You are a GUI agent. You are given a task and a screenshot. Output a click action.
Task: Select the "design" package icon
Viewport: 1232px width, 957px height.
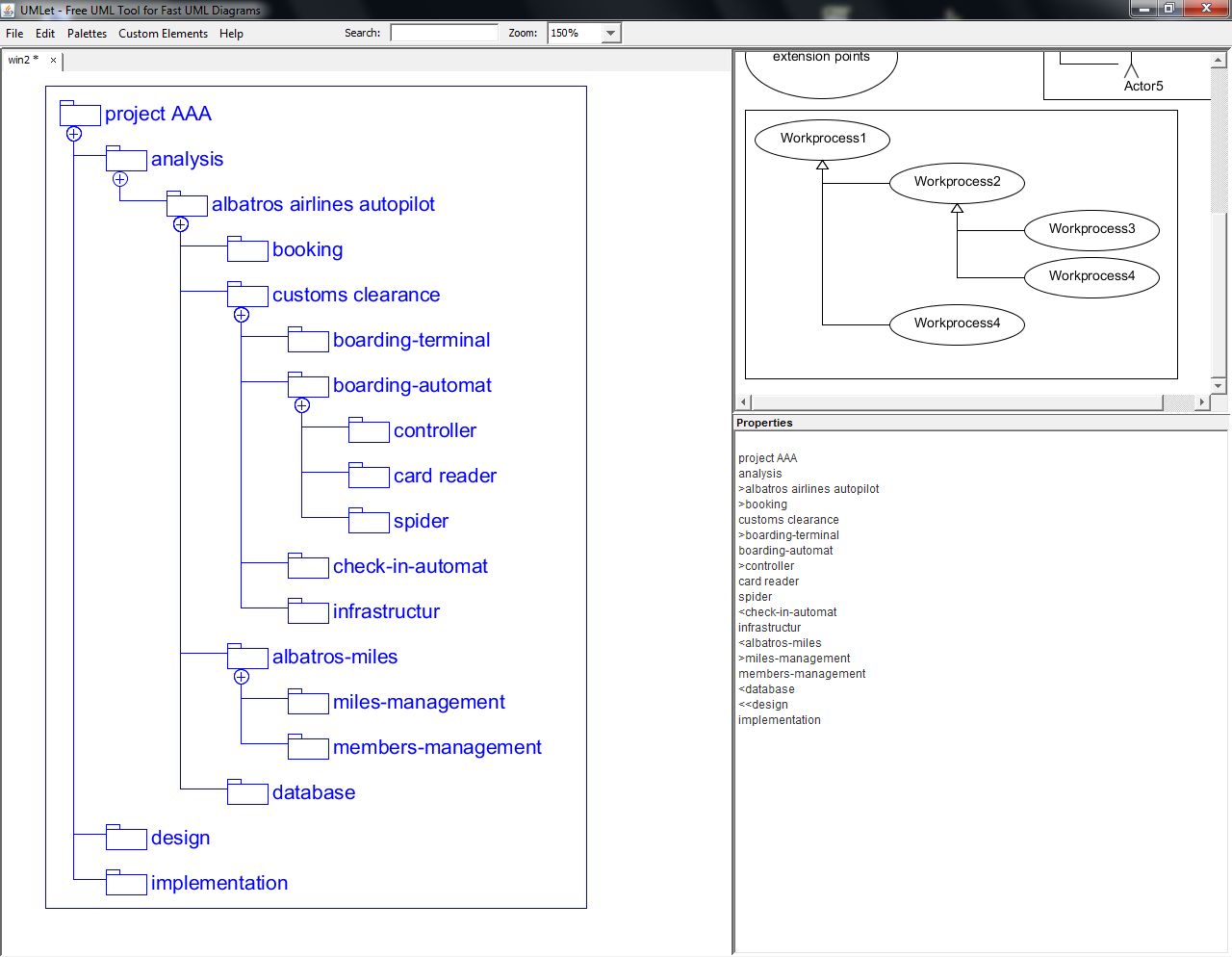126,838
